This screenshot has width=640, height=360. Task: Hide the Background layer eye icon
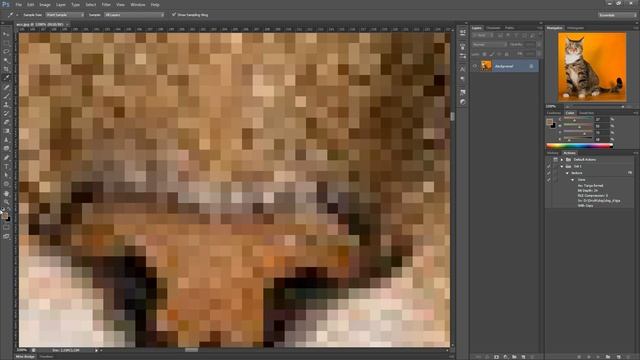475,66
